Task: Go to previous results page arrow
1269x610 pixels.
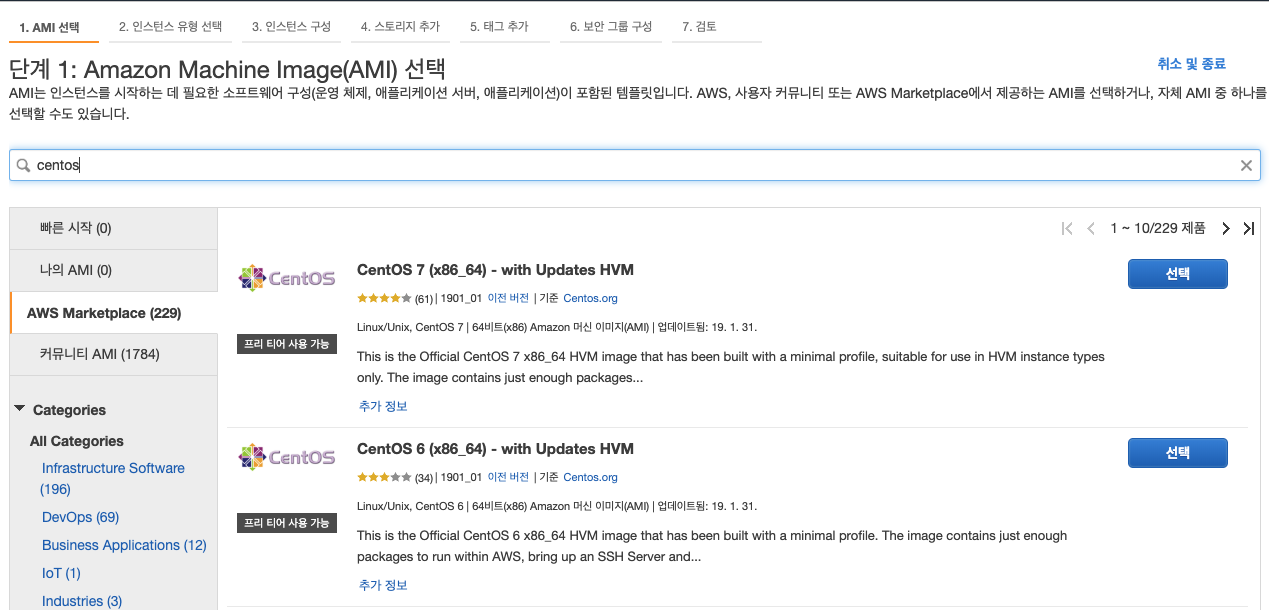Action: point(1091,229)
